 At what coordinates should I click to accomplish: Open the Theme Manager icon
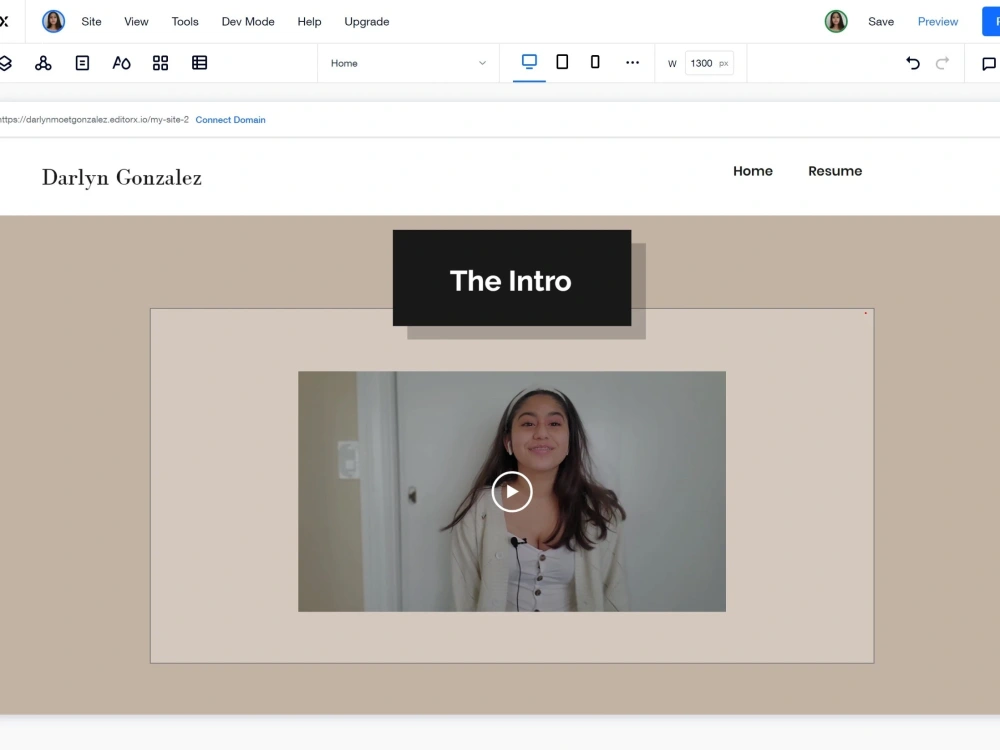click(121, 63)
